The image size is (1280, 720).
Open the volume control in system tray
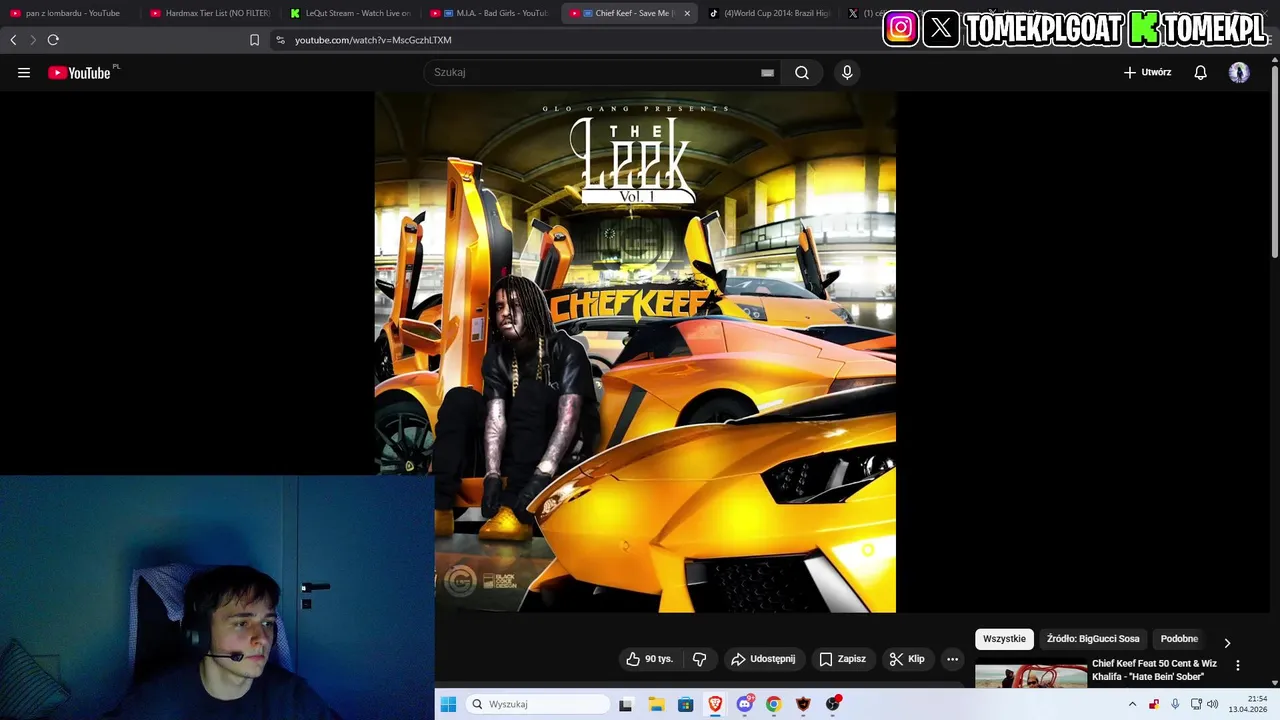pyautogui.click(x=1213, y=704)
